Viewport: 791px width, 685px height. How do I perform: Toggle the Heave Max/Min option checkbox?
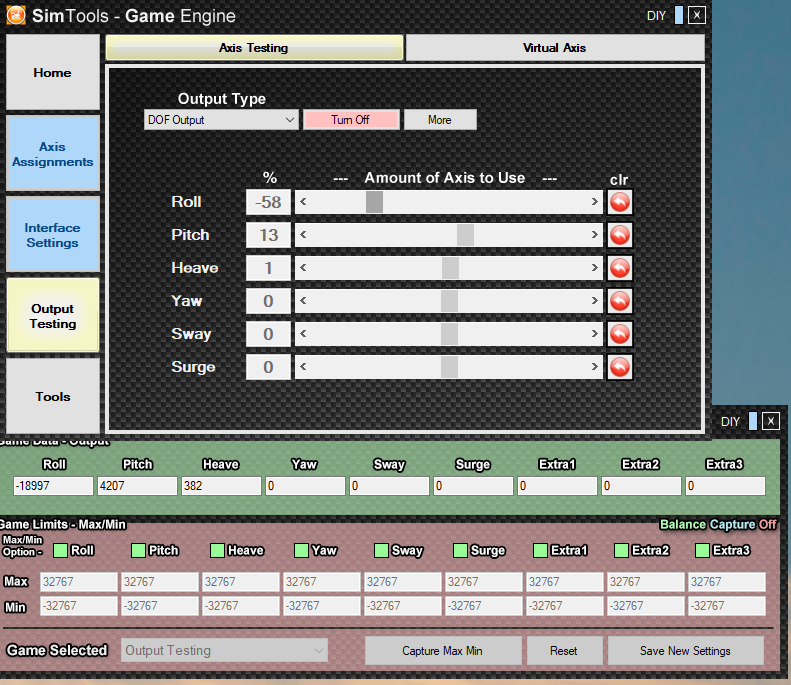(217, 550)
